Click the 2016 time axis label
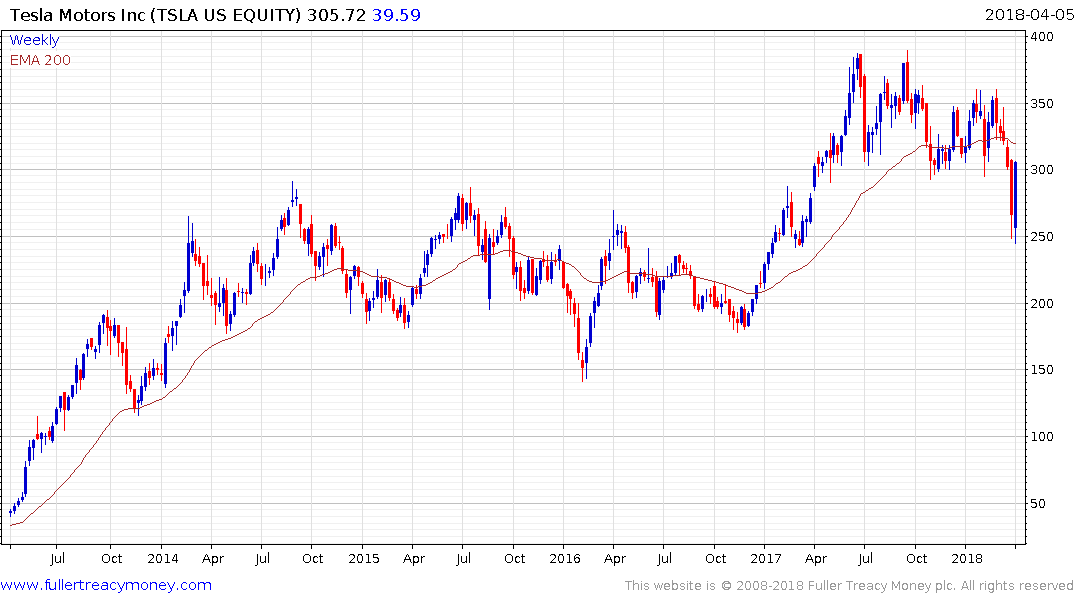 (x=565, y=559)
